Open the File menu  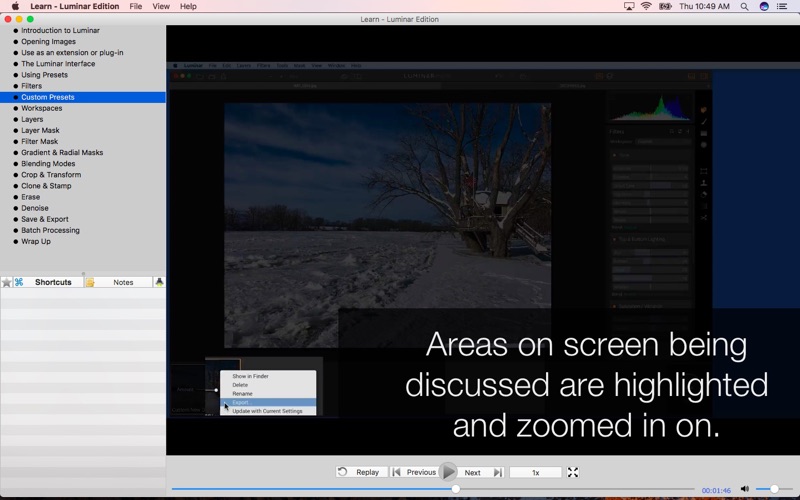(x=136, y=6)
